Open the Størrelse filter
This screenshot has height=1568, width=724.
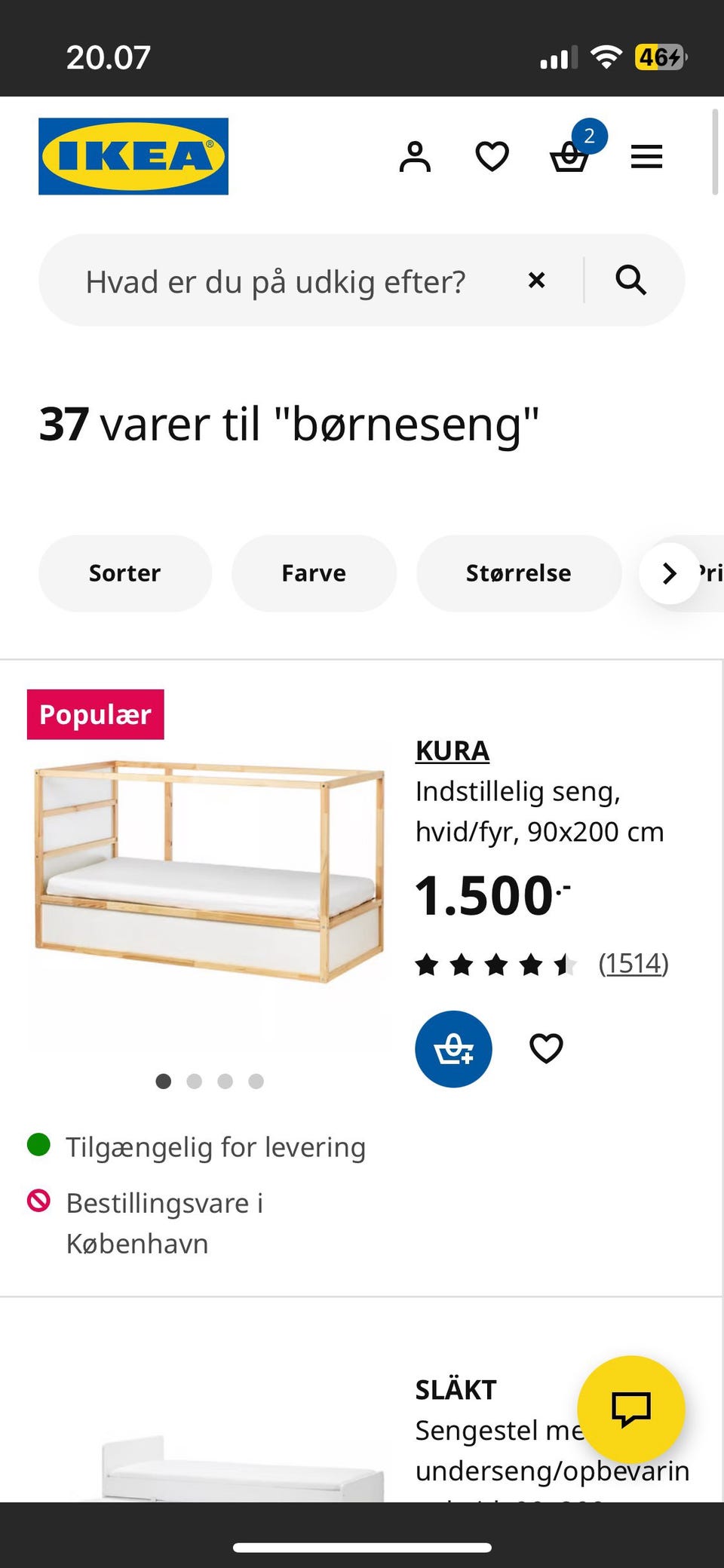point(518,573)
